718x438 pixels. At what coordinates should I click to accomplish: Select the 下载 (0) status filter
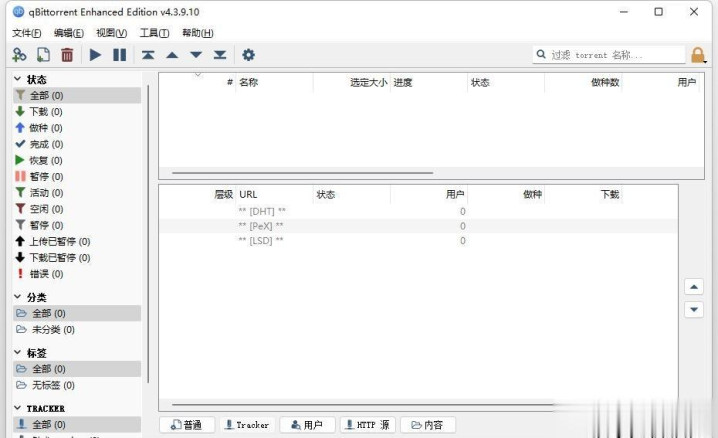[x=77, y=112]
